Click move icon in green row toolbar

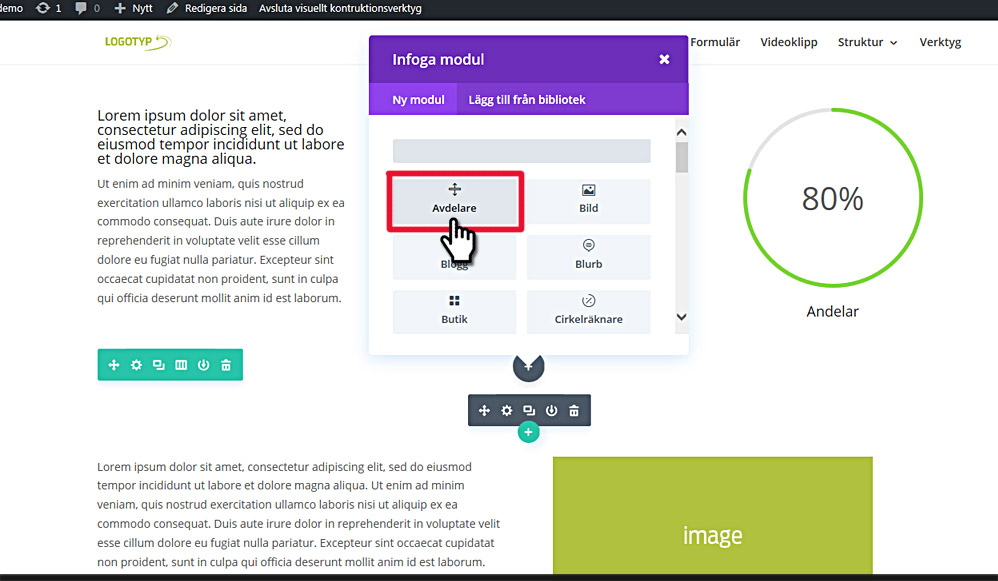point(114,365)
